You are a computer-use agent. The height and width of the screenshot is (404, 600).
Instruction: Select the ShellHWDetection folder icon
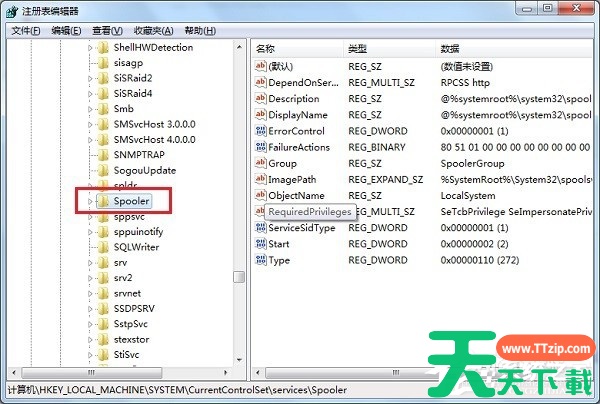click(103, 47)
